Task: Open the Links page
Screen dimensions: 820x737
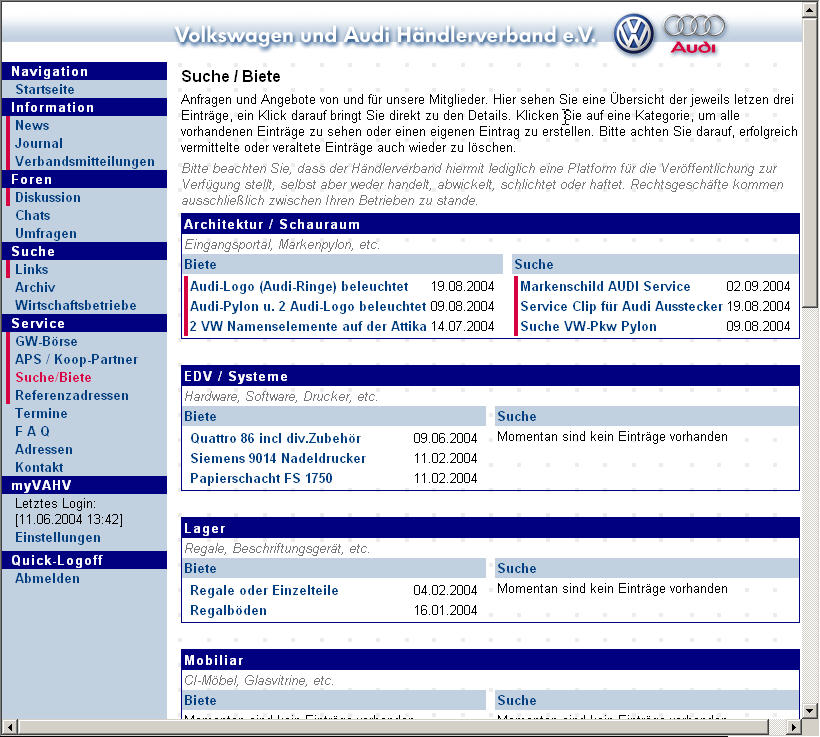Action: click(x=31, y=269)
